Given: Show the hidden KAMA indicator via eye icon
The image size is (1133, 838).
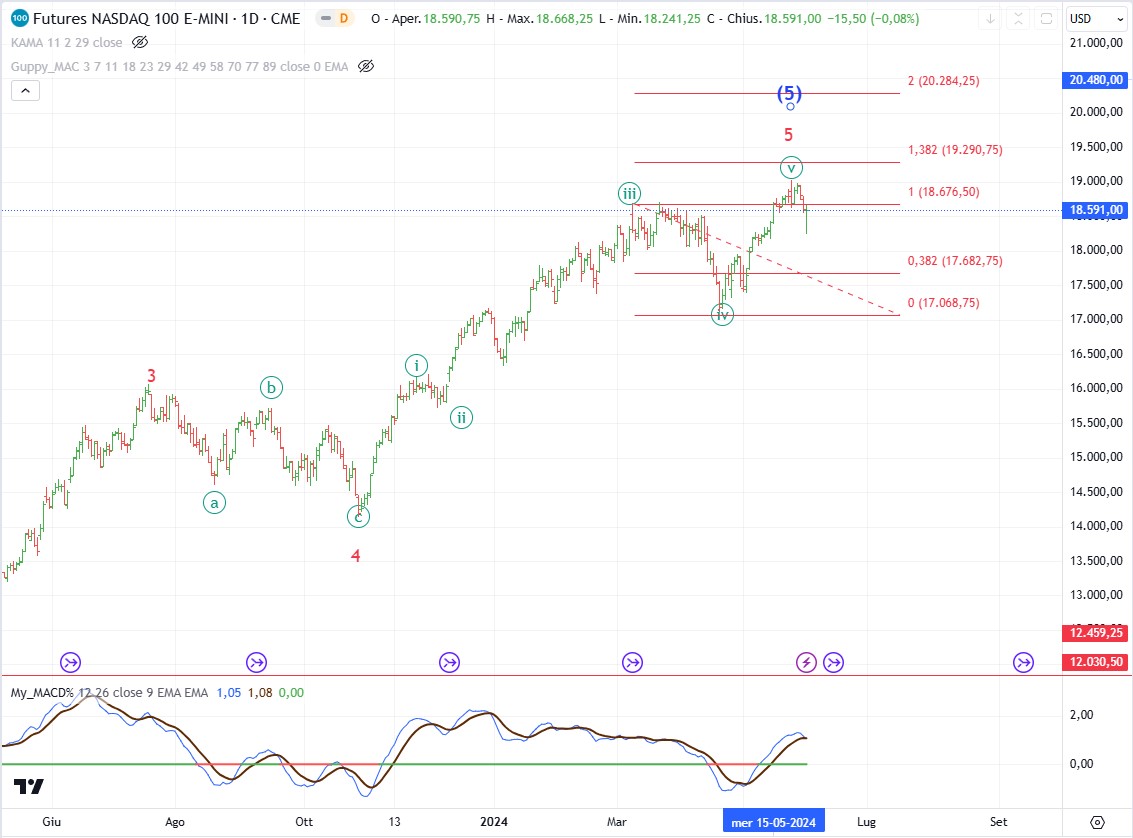Looking at the screenshot, I should point(140,43).
